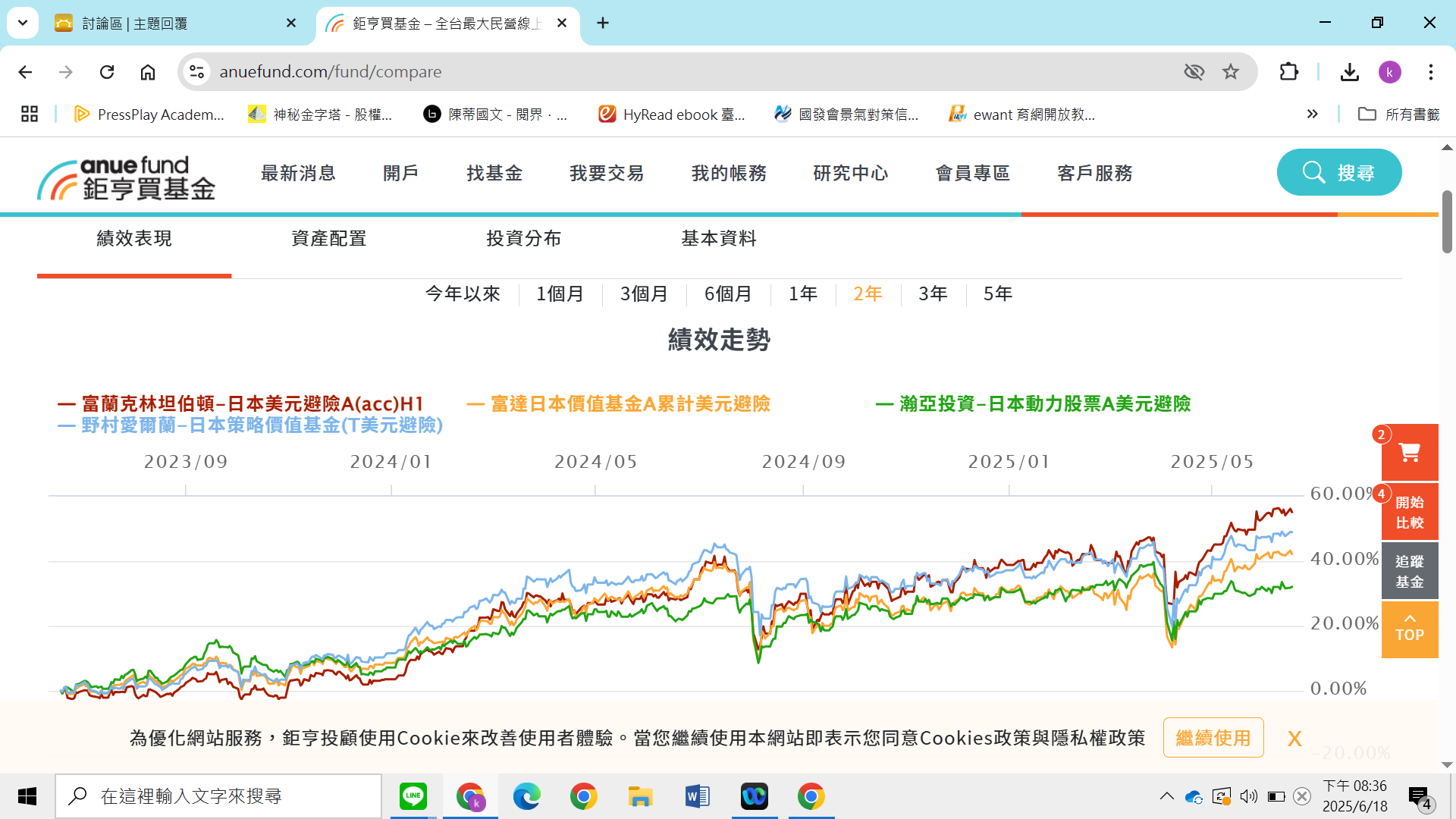Viewport: 1456px width, 819px height.
Task: Switch to 資產配置 tab
Action: 329,239
